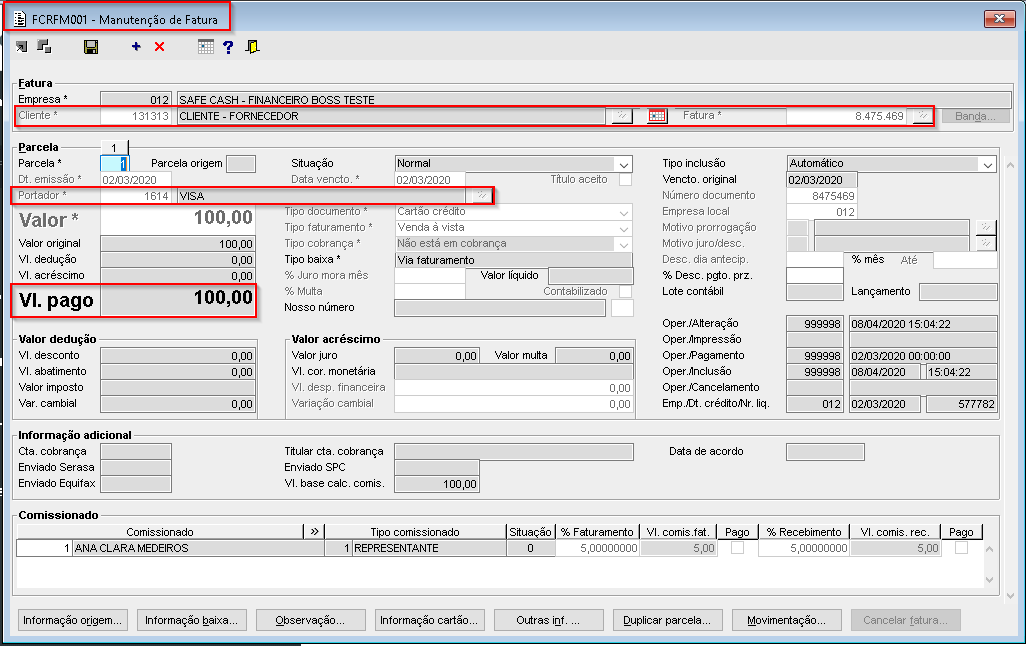Click Tipo comissionado column header
The width and height of the screenshot is (1026, 646).
point(415,531)
